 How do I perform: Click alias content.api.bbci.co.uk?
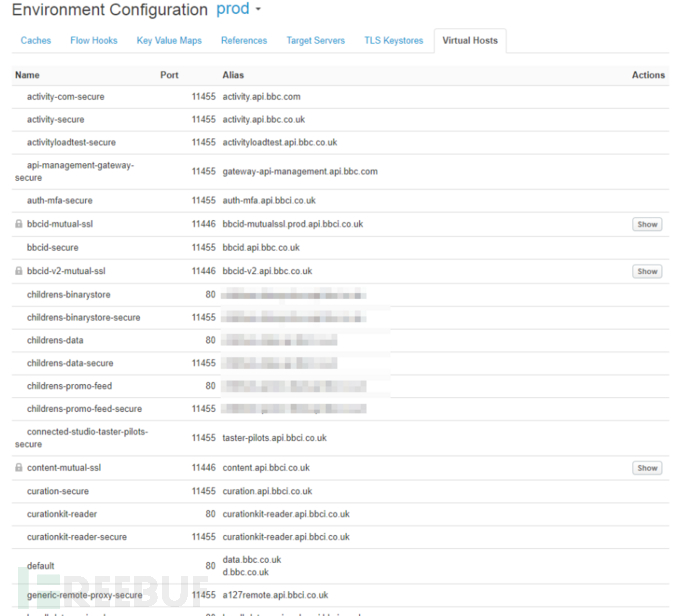tap(266, 468)
